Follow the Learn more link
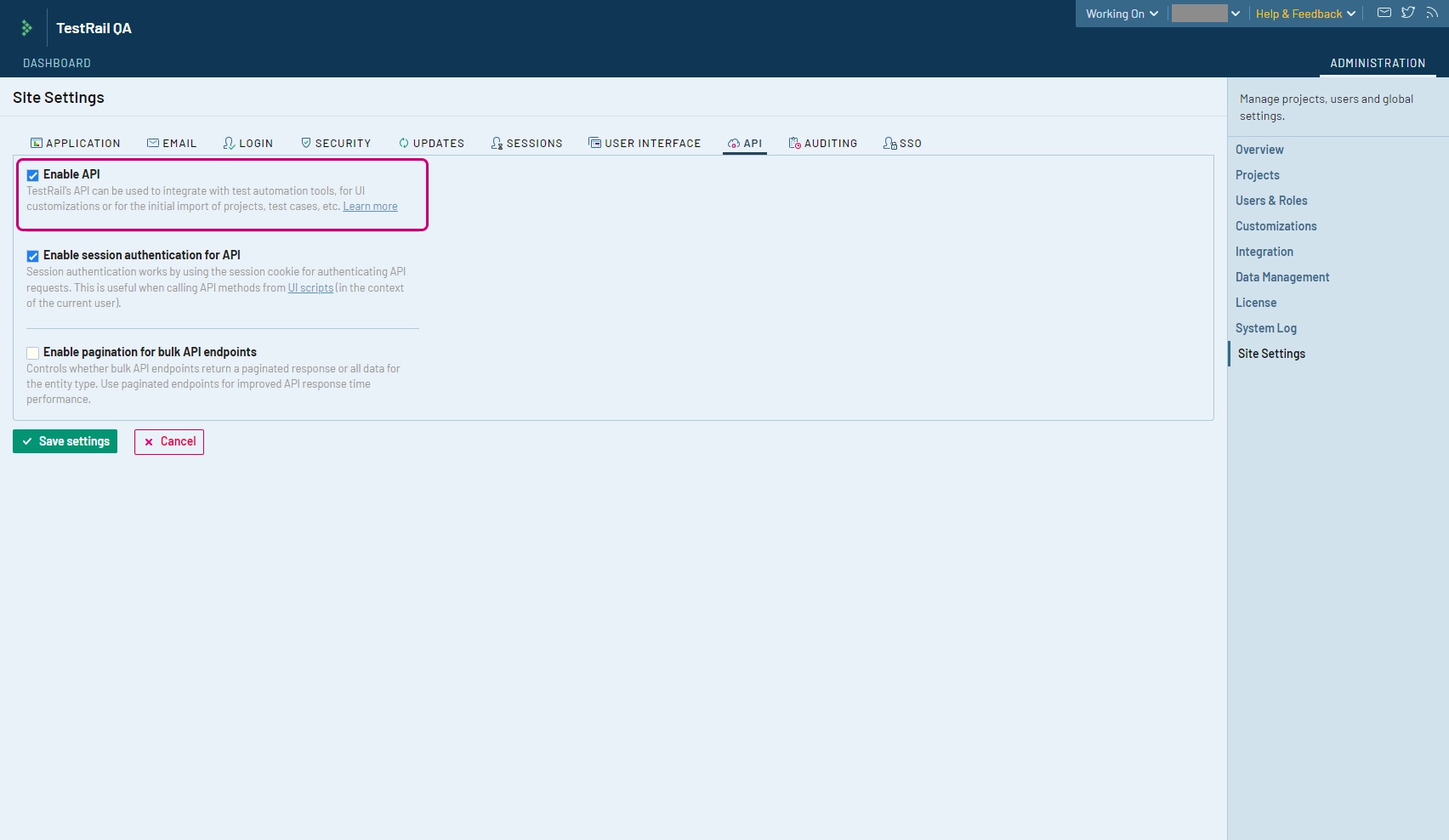The height and width of the screenshot is (840, 1449). [370, 207]
